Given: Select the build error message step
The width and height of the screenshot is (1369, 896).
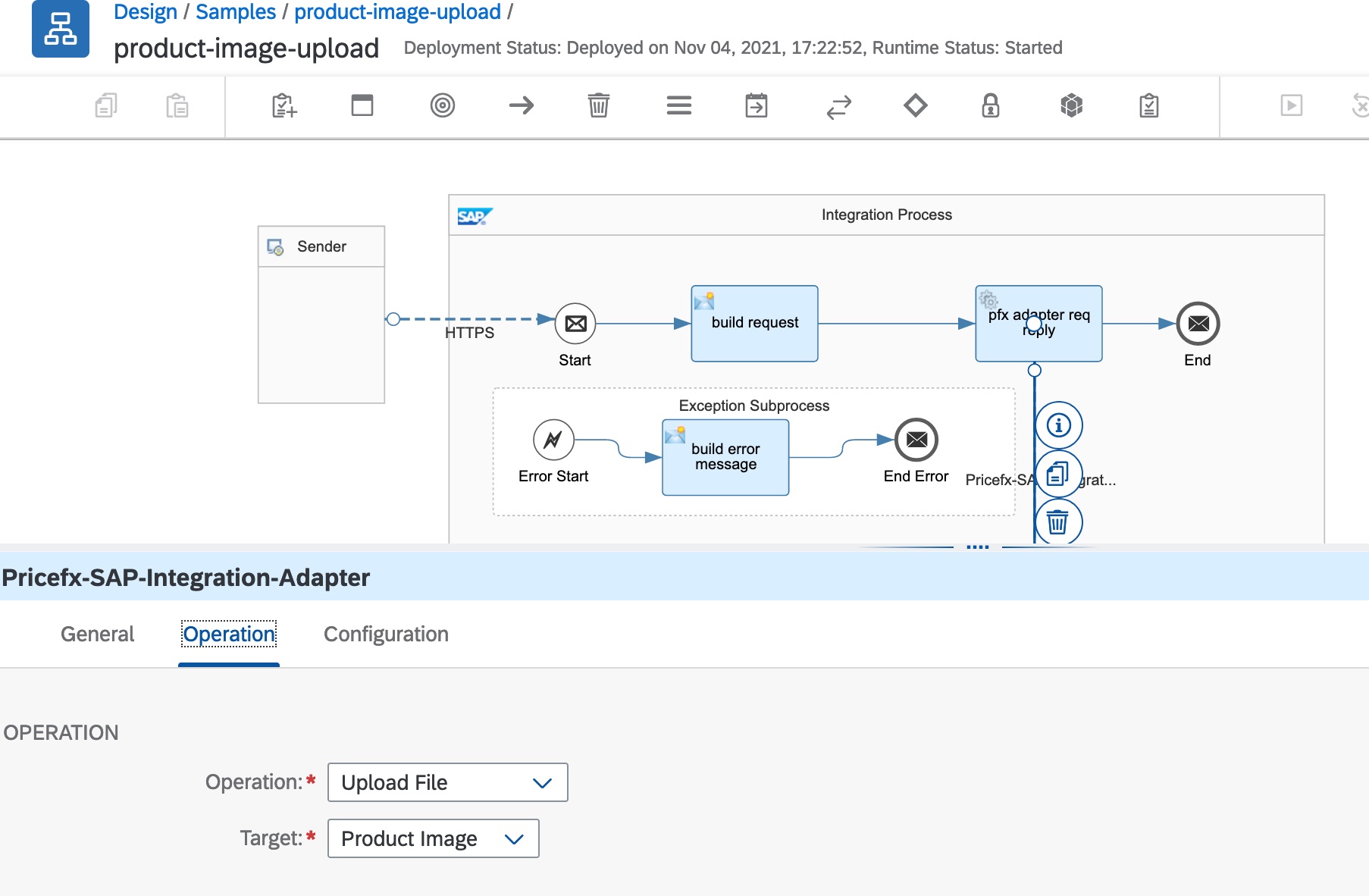Looking at the screenshot, I should pyautogui.click(x=725, y=457).
